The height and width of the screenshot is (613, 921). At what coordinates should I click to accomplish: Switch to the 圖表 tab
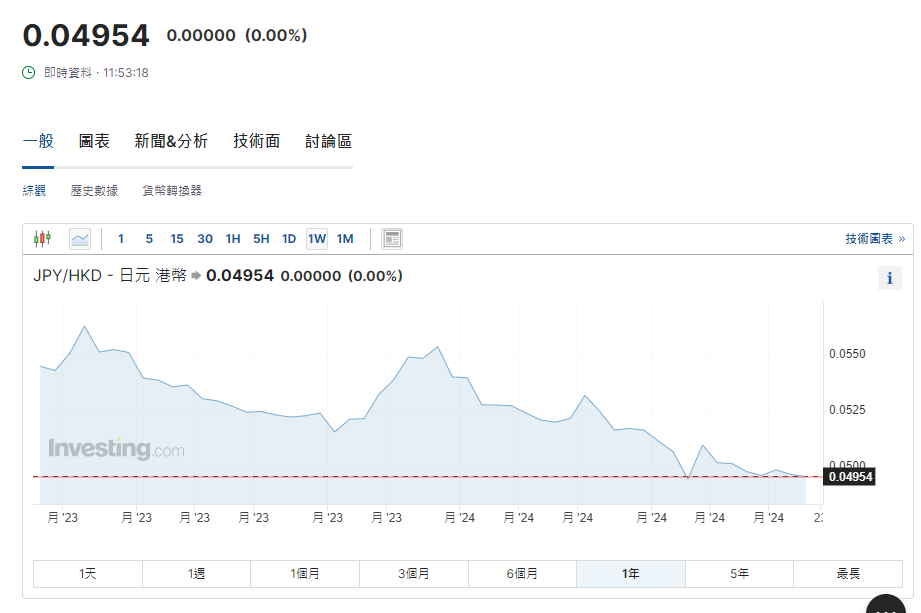tap(94, 141)
